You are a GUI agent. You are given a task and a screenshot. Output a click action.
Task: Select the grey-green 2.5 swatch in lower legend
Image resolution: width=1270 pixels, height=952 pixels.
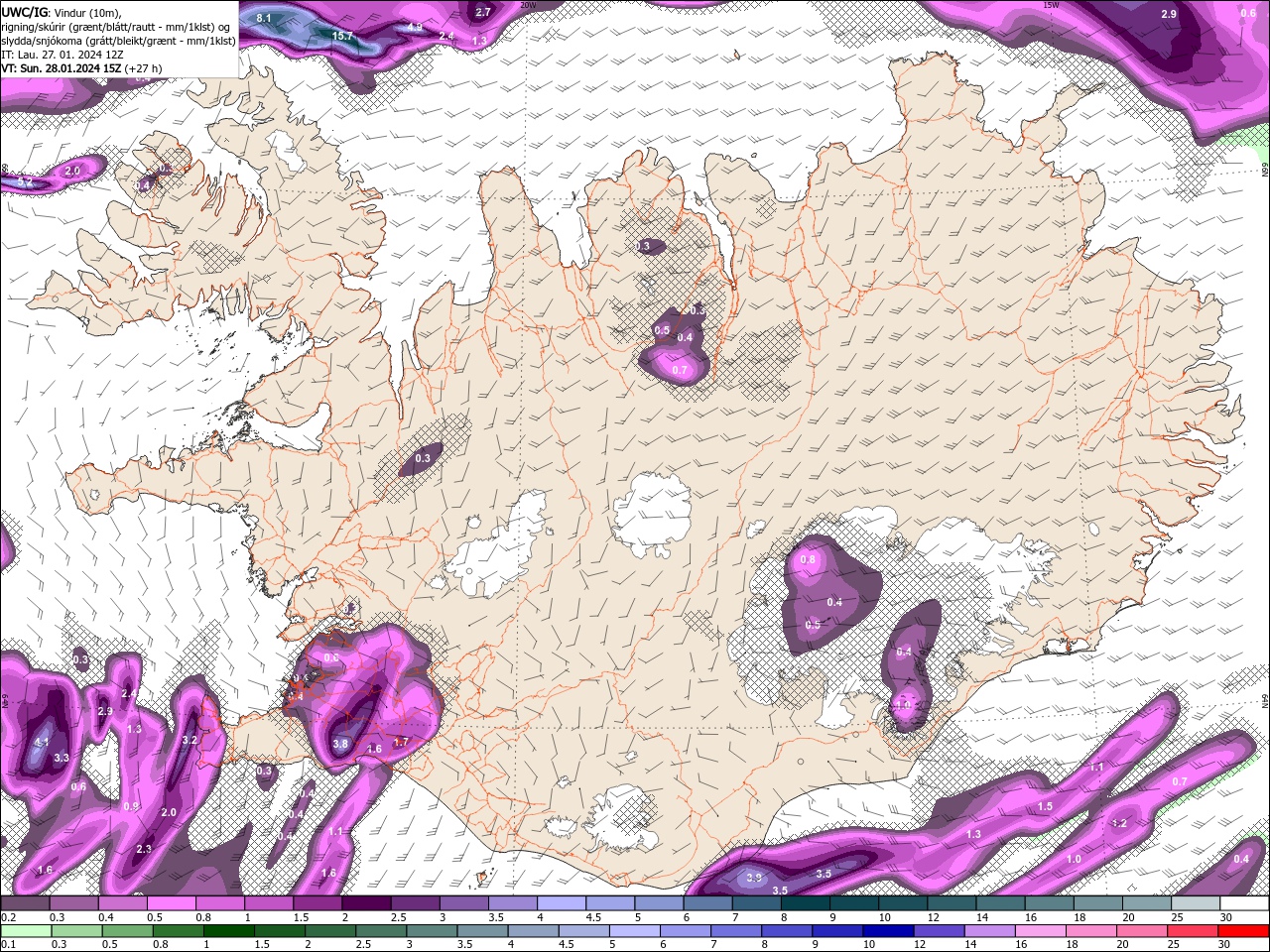click(x=381, y=931)
